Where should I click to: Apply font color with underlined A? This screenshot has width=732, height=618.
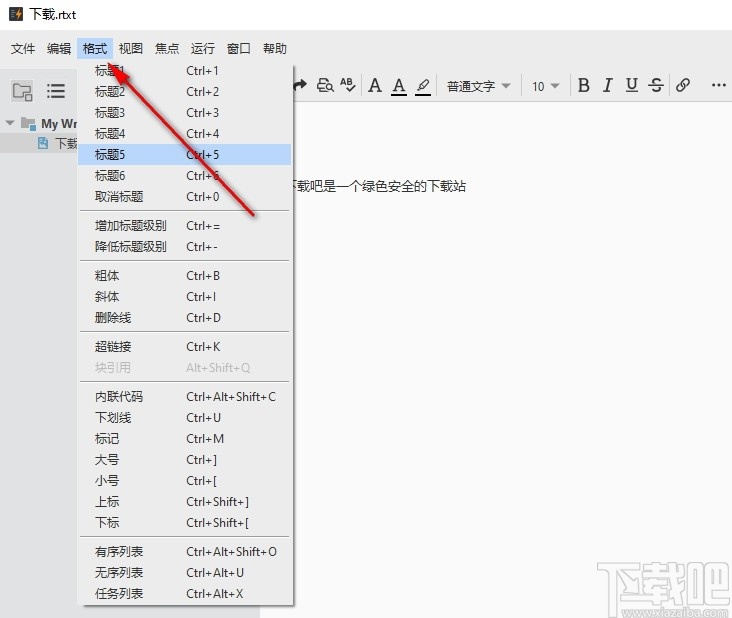pos(399,86)
